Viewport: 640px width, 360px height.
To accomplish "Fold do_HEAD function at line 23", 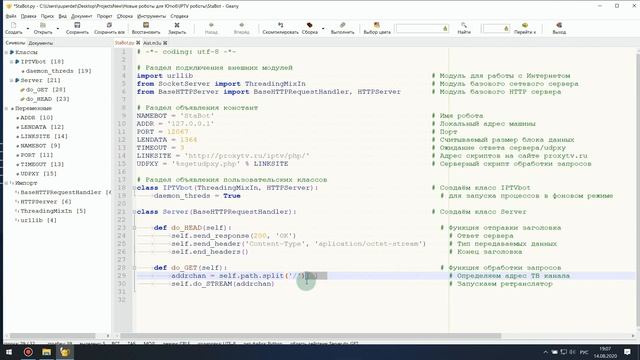I will 134,228.
